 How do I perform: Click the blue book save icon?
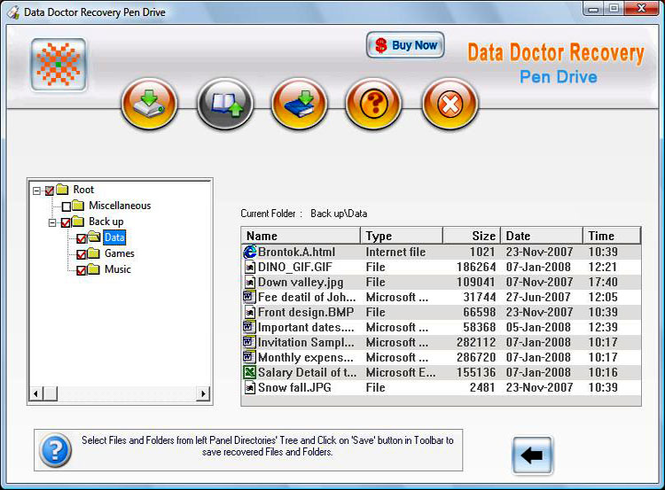tap(300, 104)
